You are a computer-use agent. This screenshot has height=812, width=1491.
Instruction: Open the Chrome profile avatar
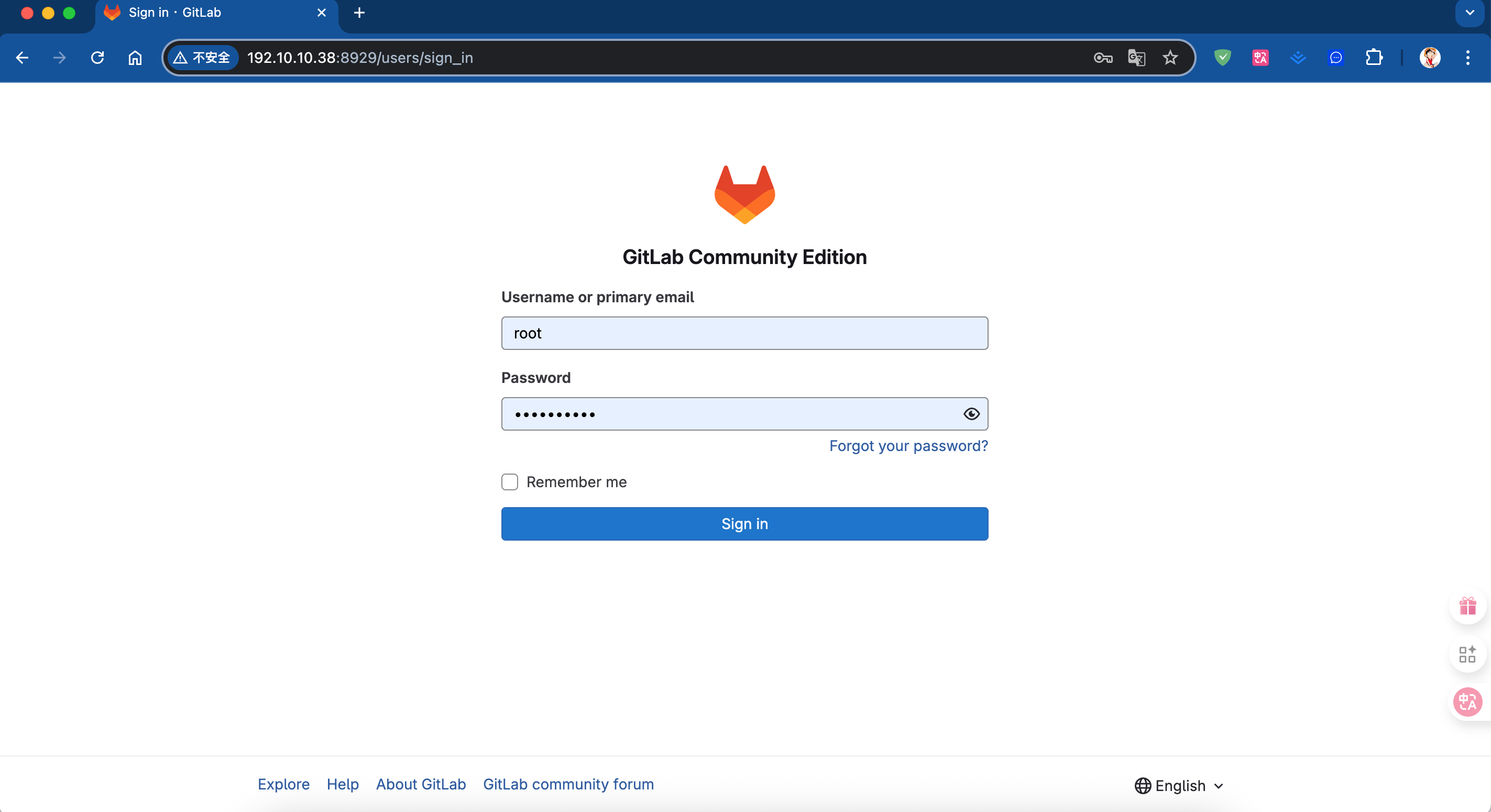coord(1430,58)
